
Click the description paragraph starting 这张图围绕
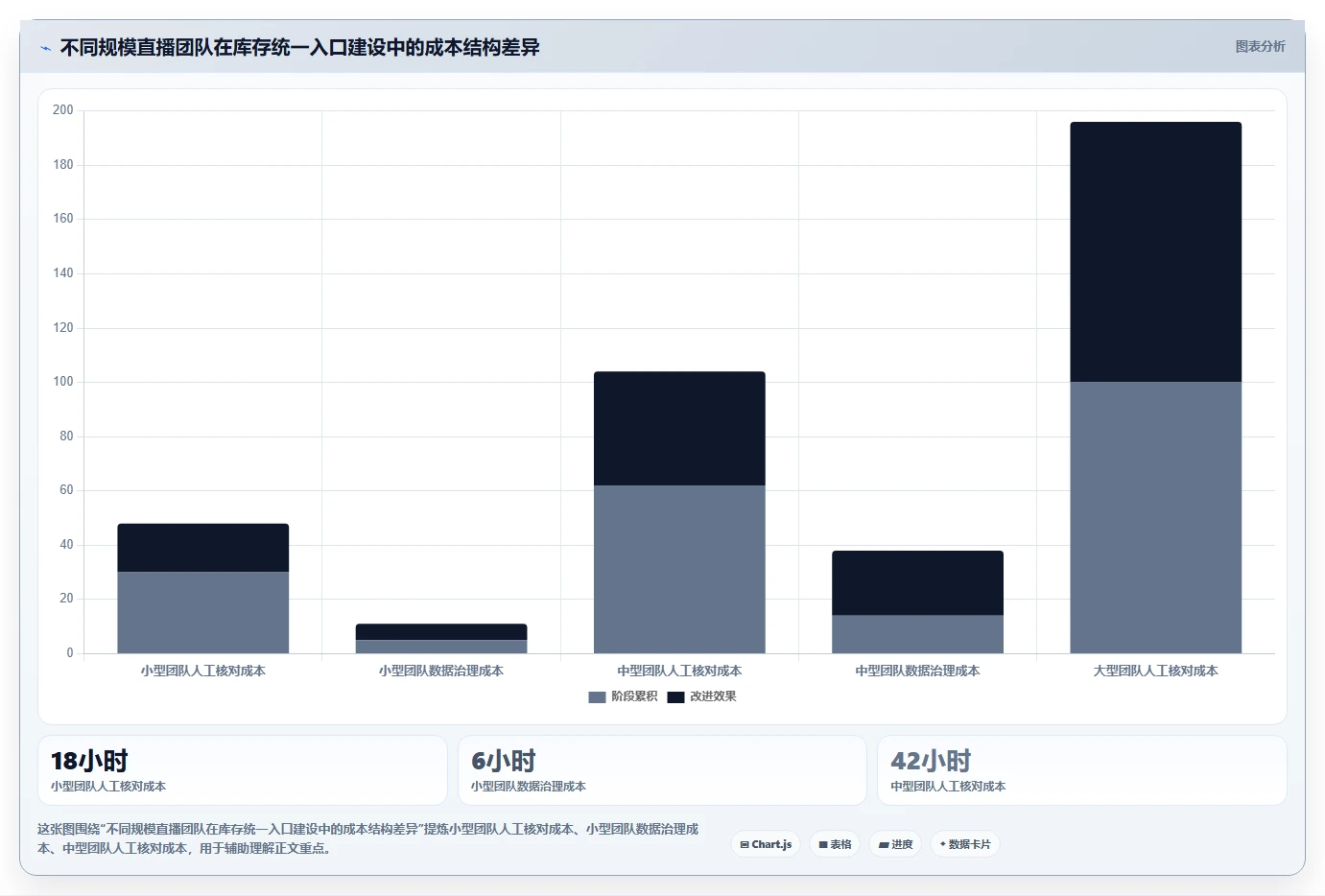tap(368, 838)
